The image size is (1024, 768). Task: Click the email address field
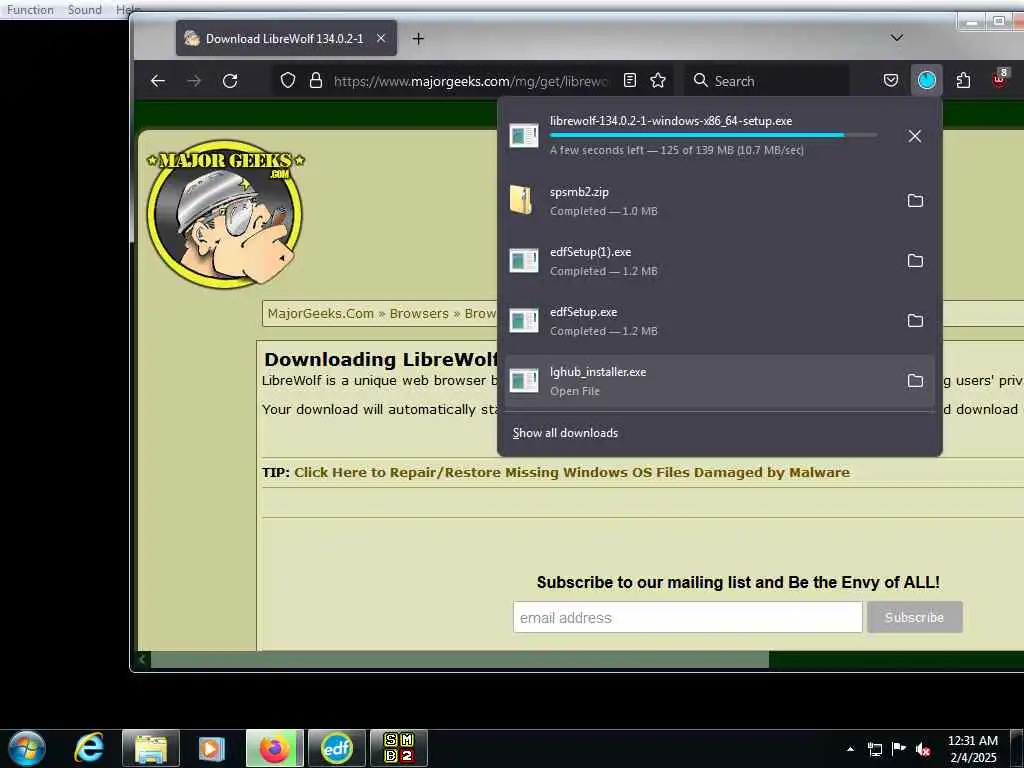coord(688,617)
